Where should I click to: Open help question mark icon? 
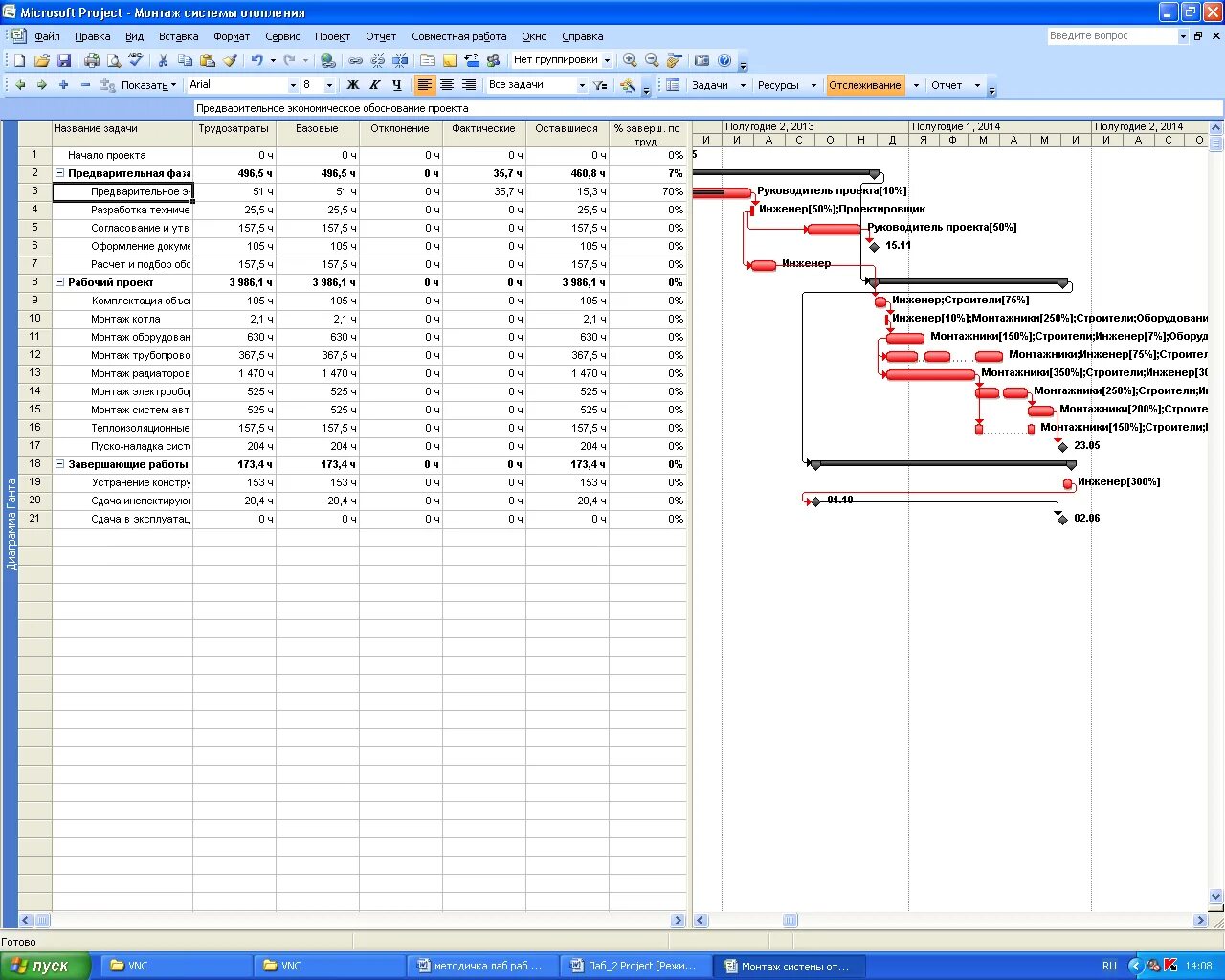724,60
